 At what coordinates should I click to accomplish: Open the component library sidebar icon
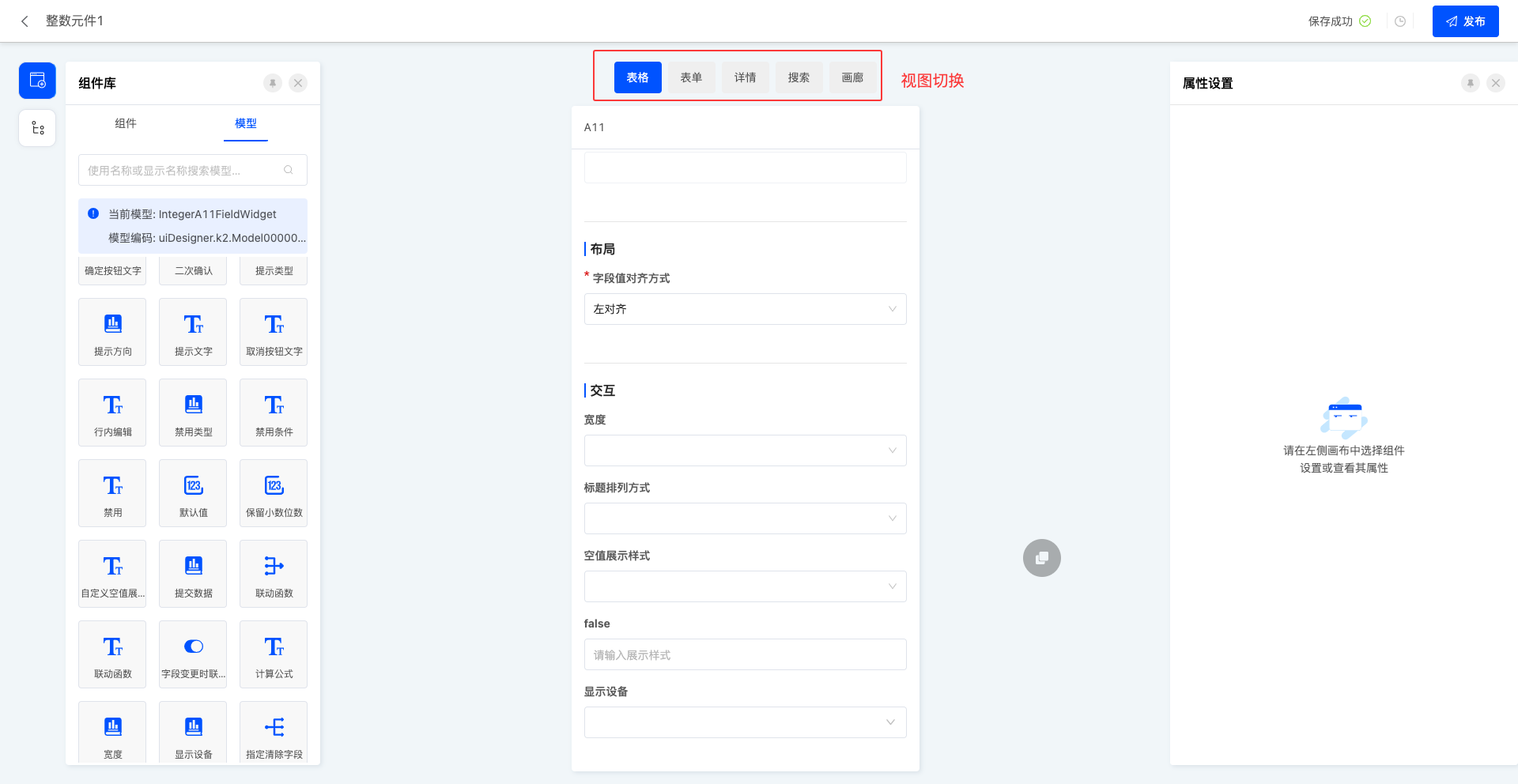click(37, 81)
